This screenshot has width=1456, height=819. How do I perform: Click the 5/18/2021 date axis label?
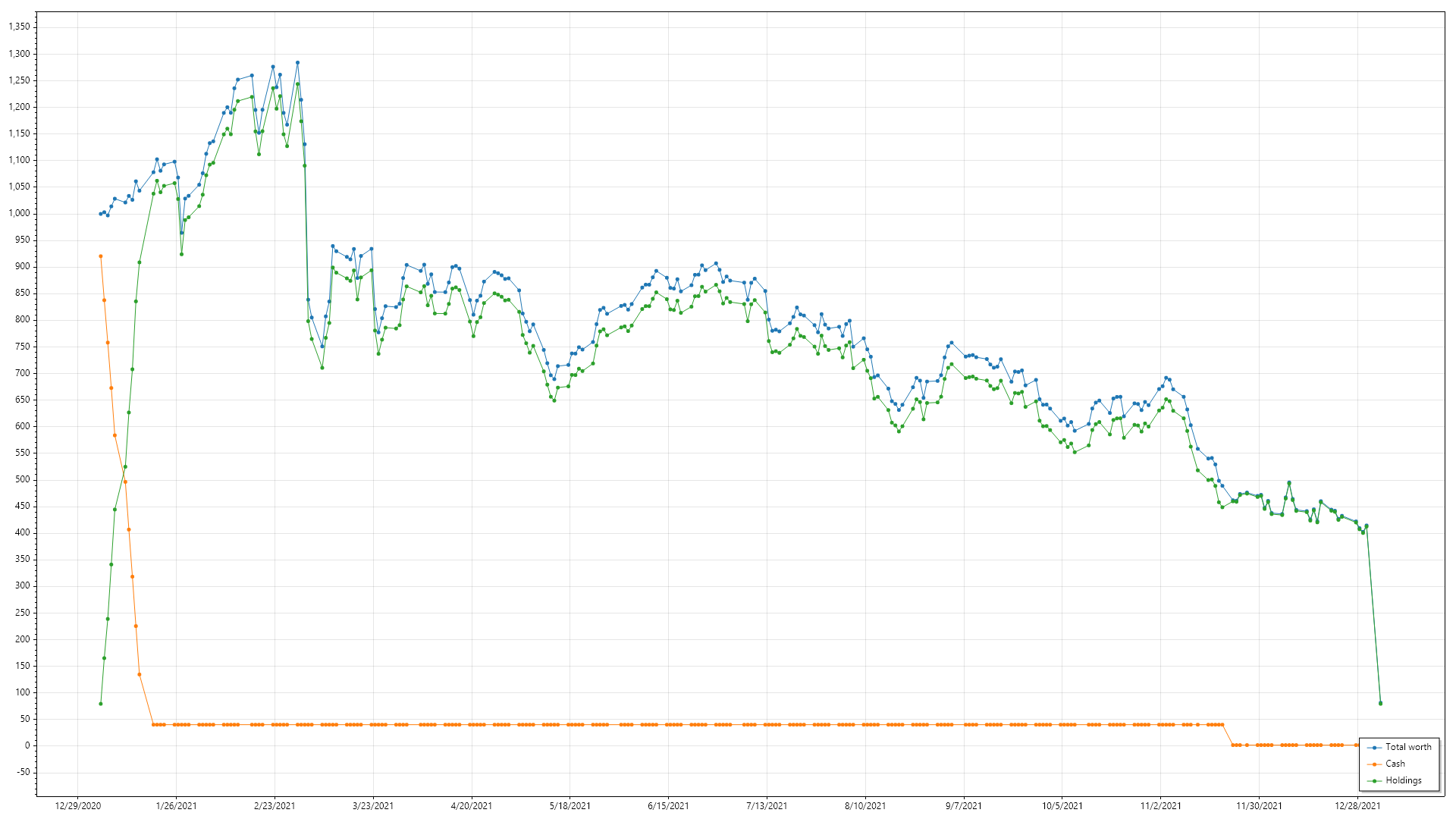click(x=570, y=806)
